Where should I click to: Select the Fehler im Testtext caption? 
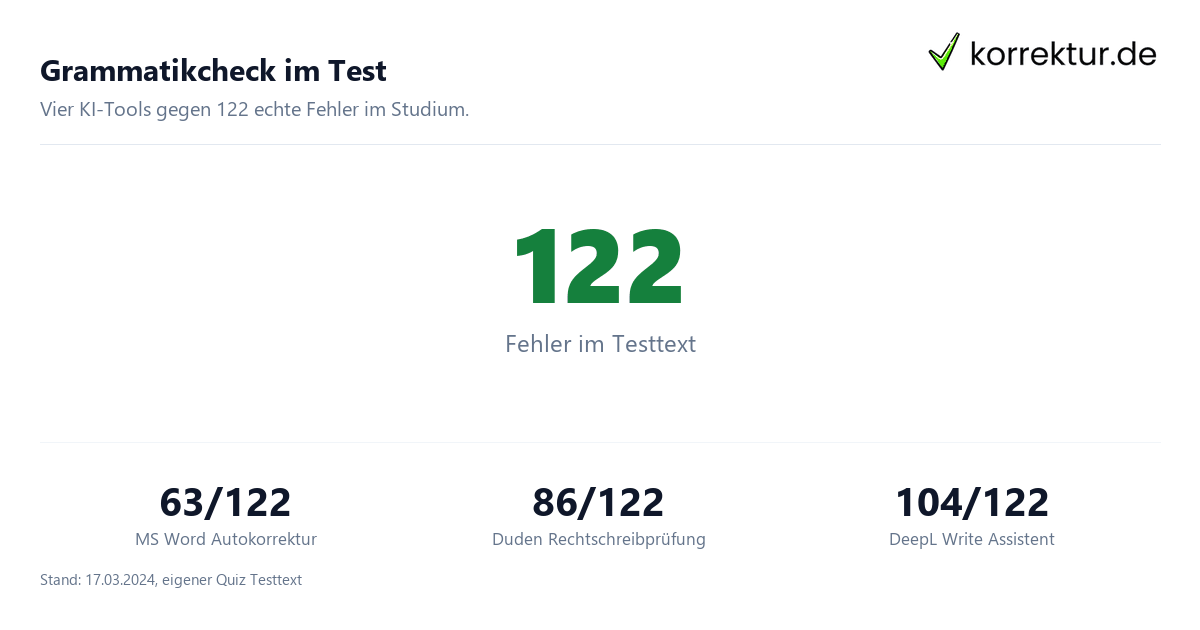click(x=600, y=344)
